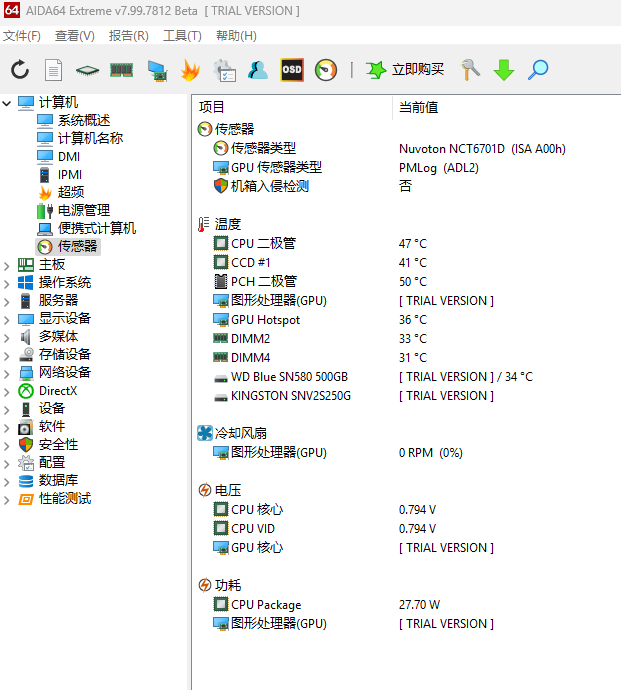
Task: Expand the DirectX tree node
Action: click(7, 392)
